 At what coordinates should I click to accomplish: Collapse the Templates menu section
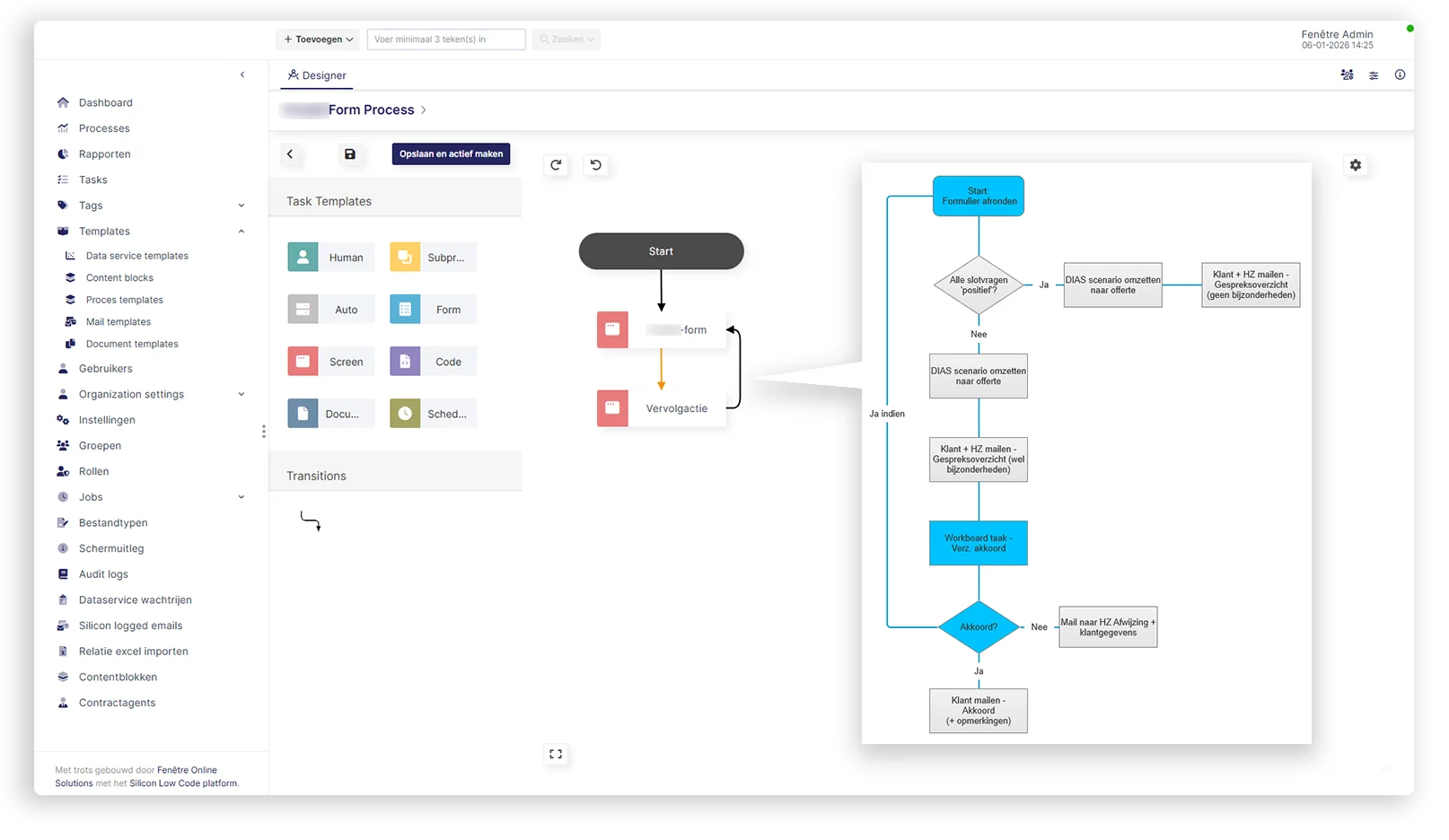click(241, 232)
